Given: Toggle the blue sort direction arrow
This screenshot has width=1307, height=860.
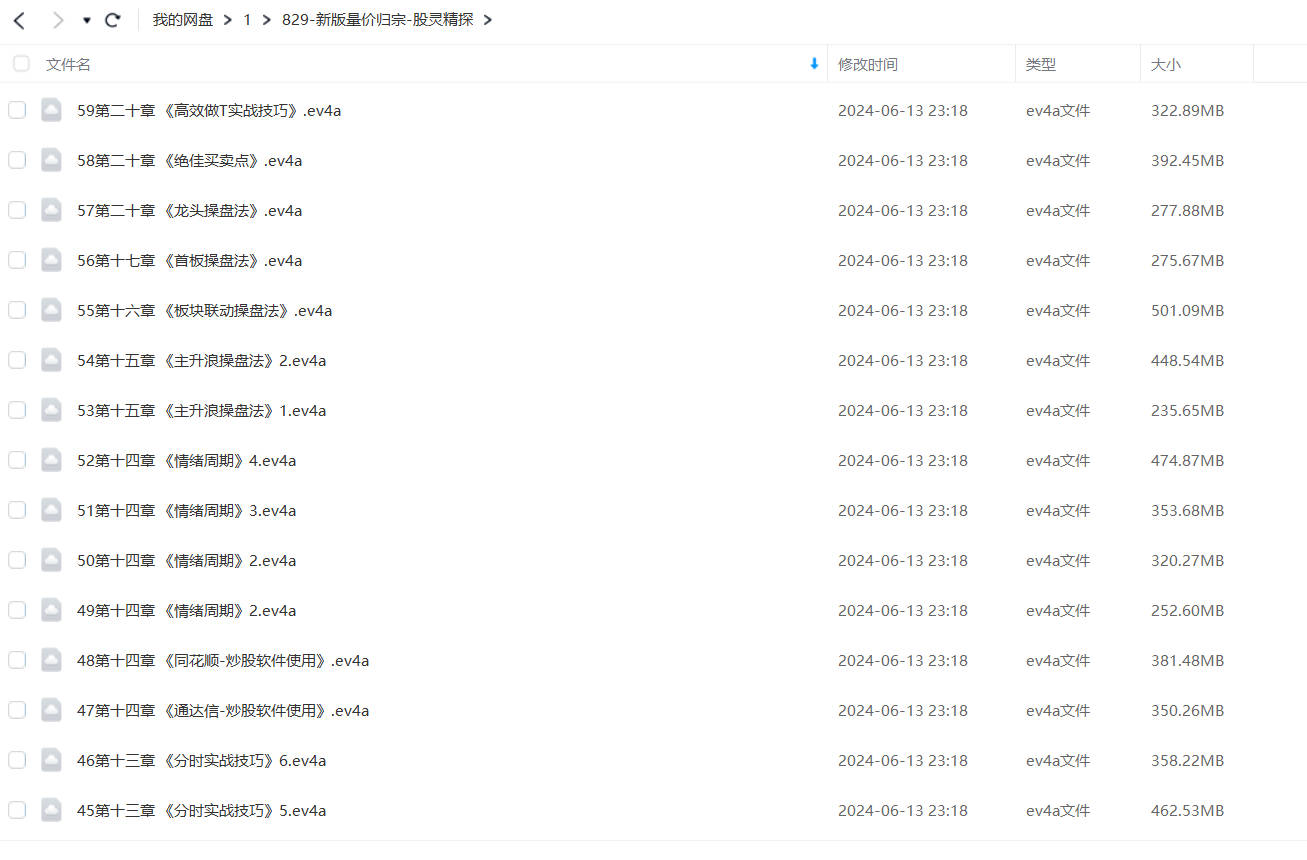Looking at the screenshot, I should point(814,64).
